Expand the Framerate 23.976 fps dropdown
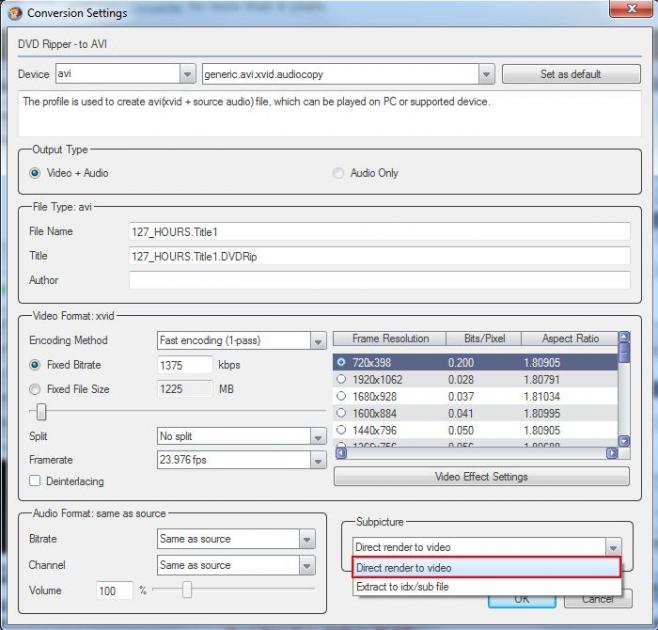The image size is (658, 630). pos(318,461)
